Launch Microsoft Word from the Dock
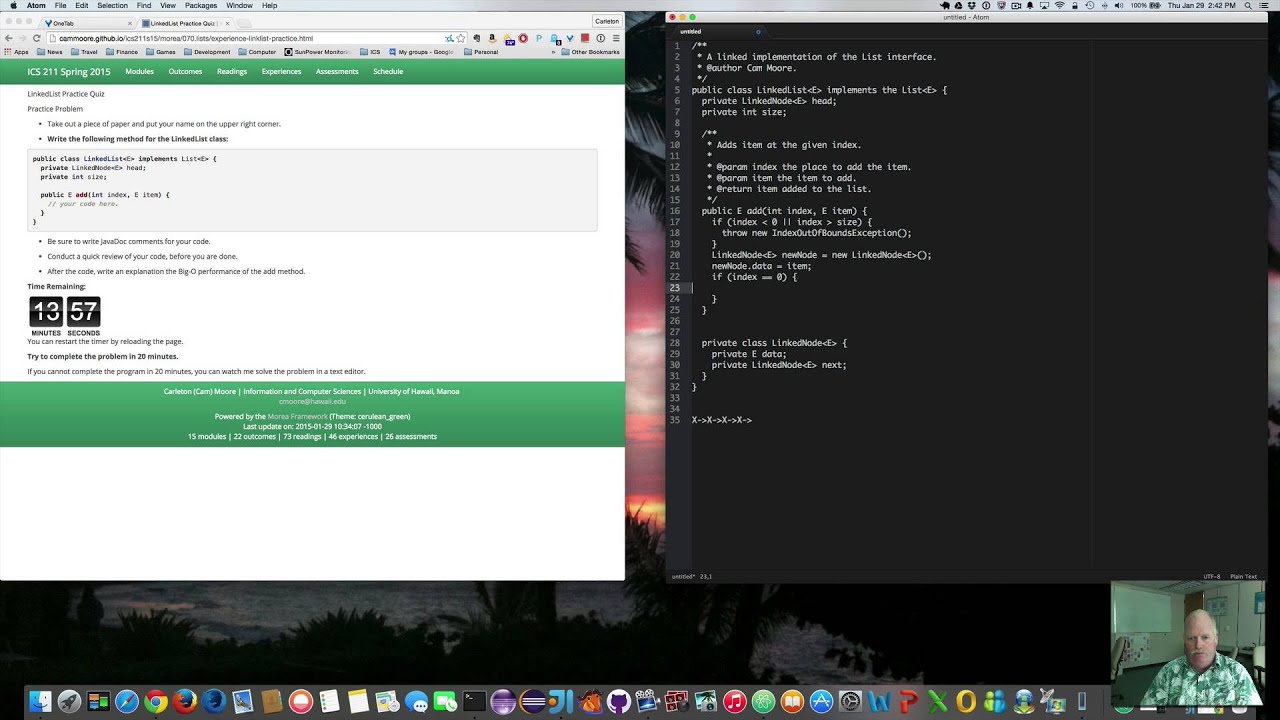Image resolution: width=1280 pixels, height=720 pixels. [x=879, y=702]
